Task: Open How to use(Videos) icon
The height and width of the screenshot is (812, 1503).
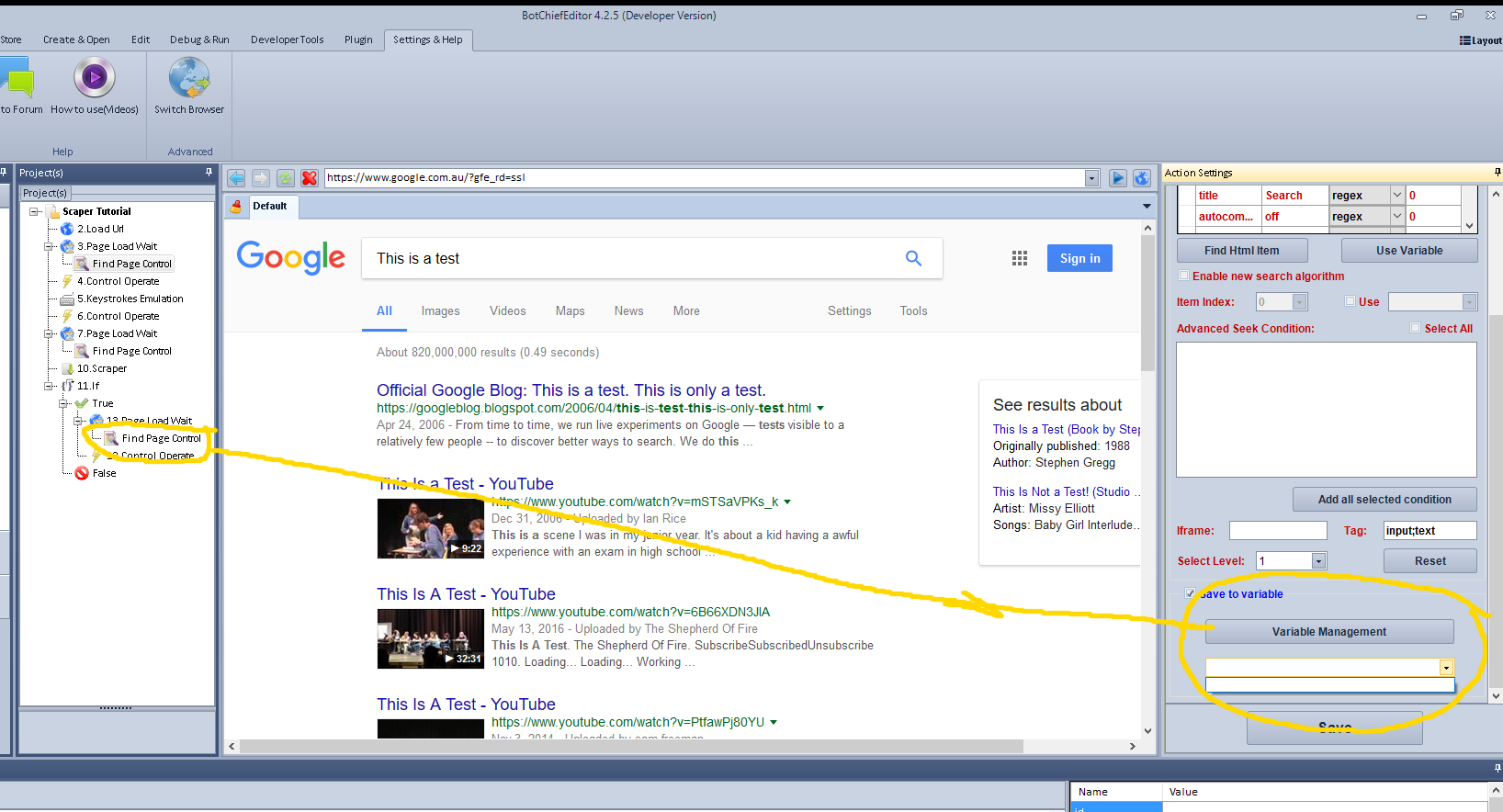Action: 95,78
